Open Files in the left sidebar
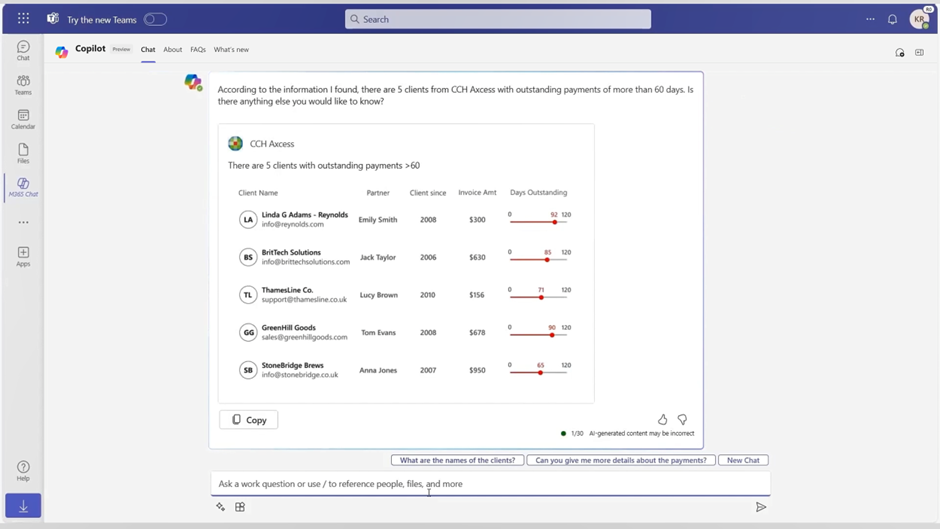Viewport: 940px width, 529px height. pyautogui.click(x=23, y=153)
